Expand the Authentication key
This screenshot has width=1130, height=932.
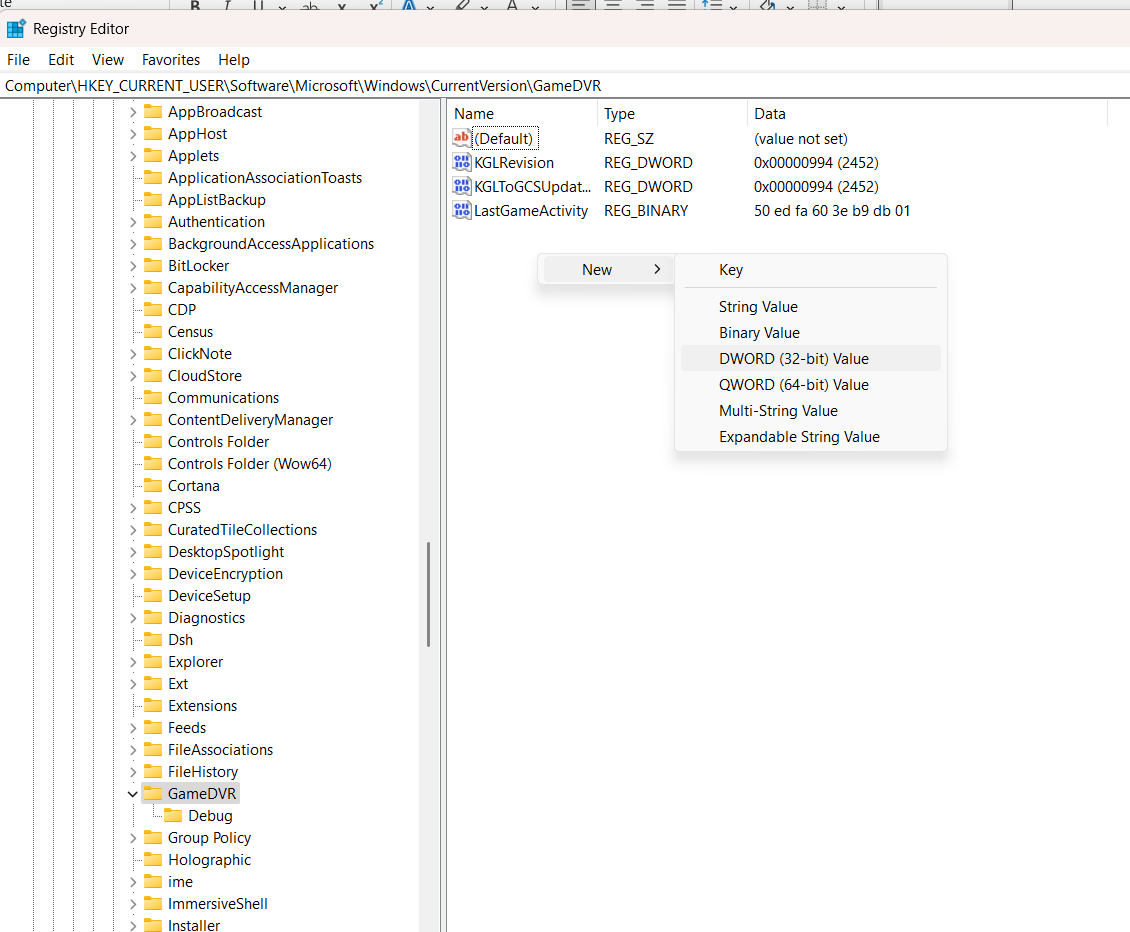pyautogui.click(x=133, y=222)
